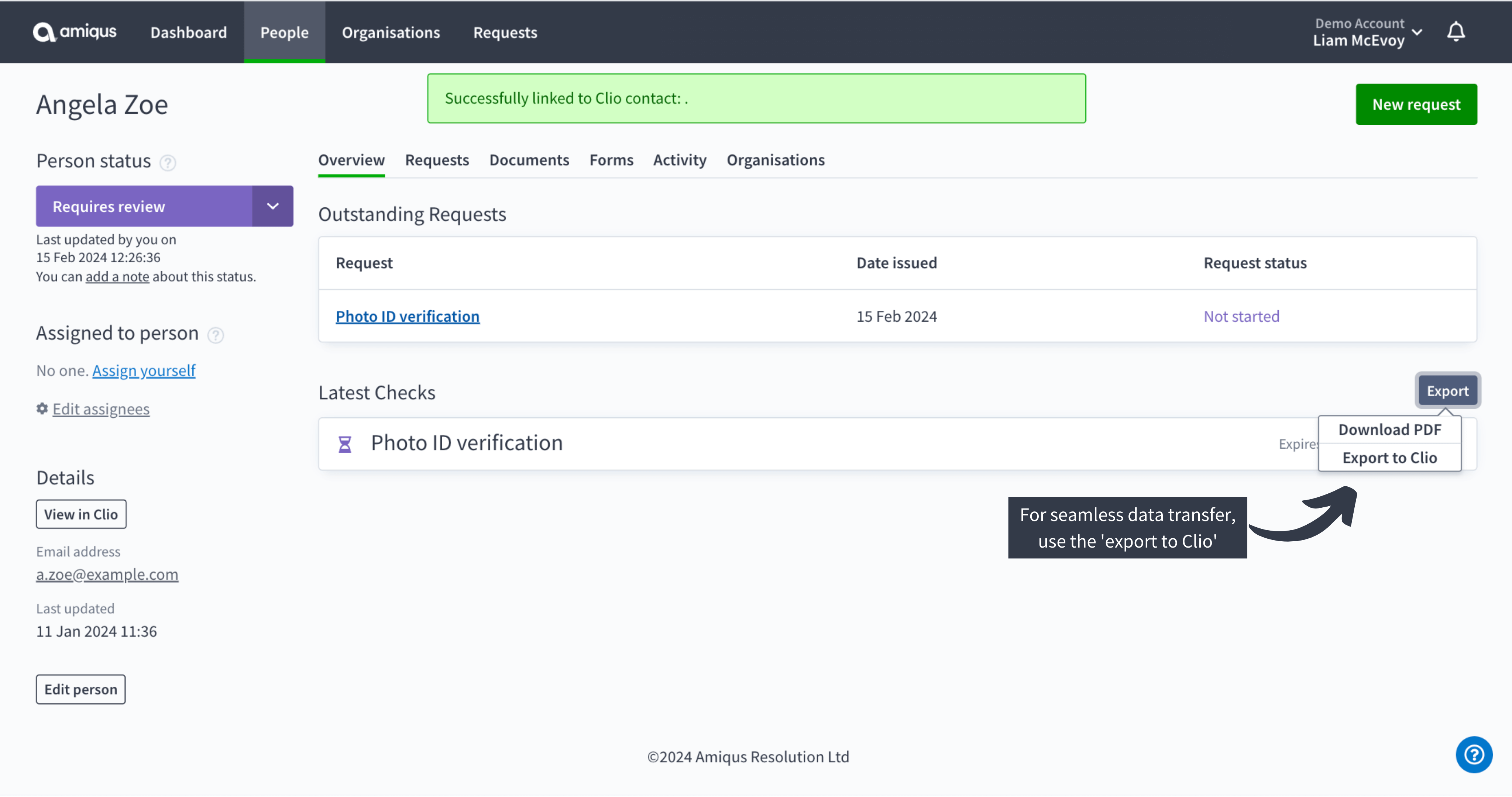Open the Export dropdown button
This screenshot has height=797, width=1512.
point(1447,391)
